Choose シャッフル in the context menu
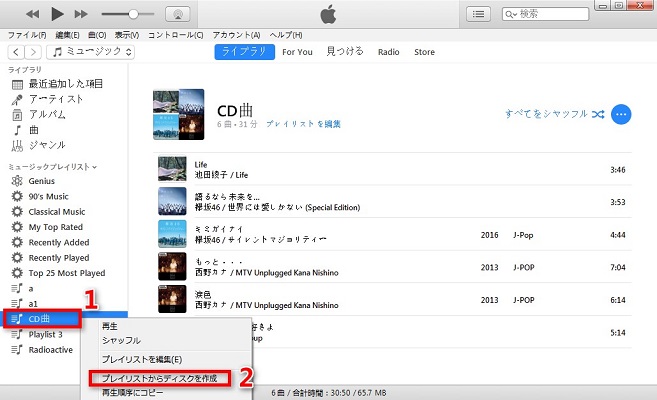Image resolution: width=657 pixels, height=400 pixels. click(x=121, y=341)
